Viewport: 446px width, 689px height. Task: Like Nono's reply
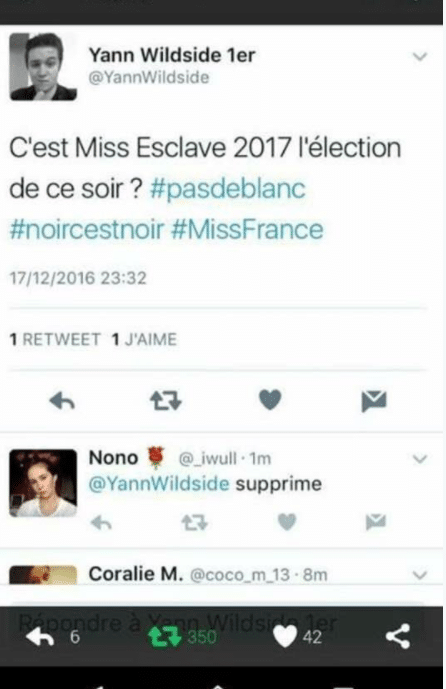287,522
